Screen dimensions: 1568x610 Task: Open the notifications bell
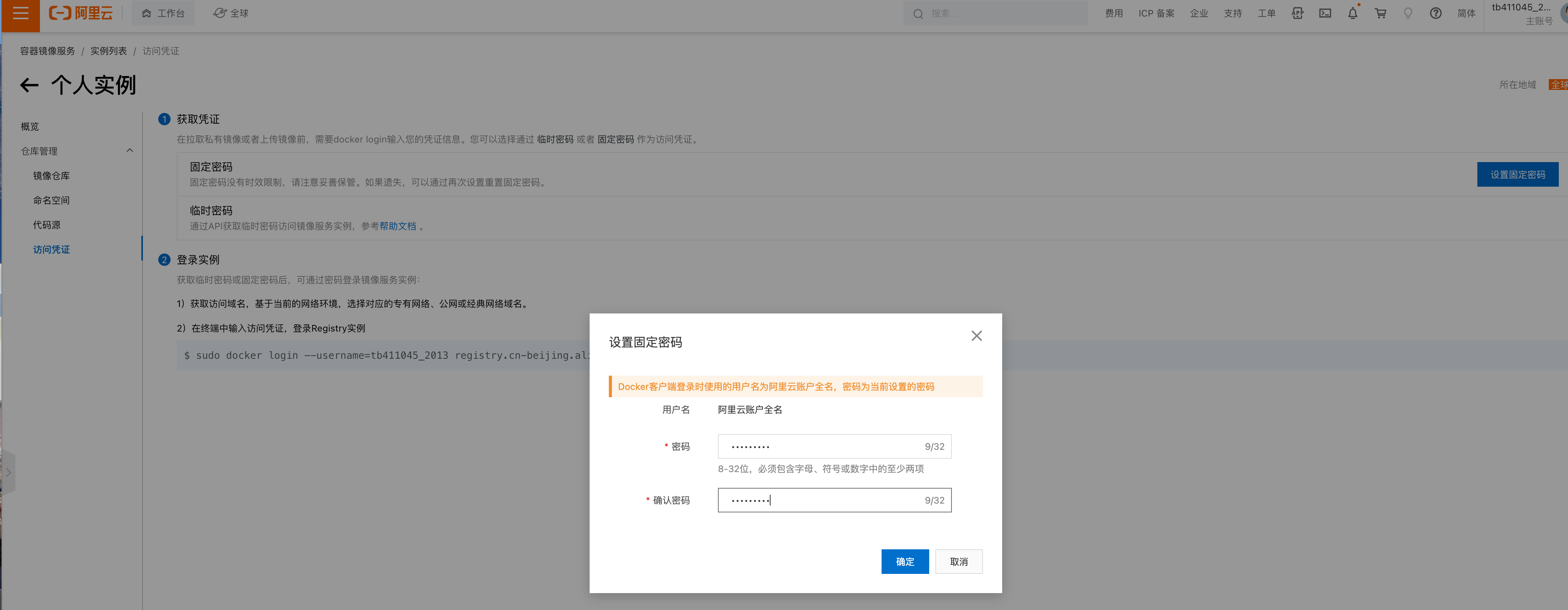click(1353, 13)
